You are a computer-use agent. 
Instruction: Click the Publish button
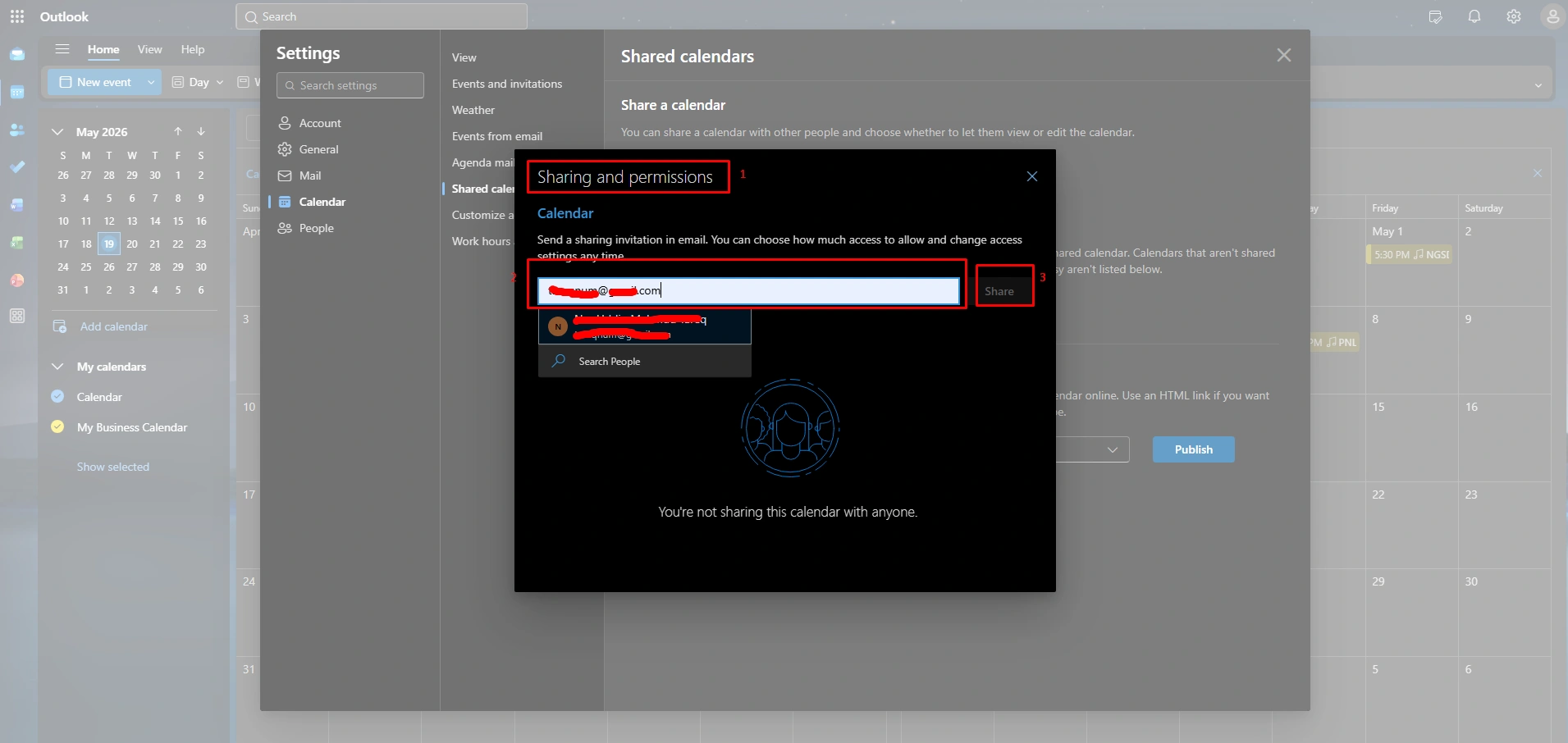pyautogui.click(x=1194, y=449)
